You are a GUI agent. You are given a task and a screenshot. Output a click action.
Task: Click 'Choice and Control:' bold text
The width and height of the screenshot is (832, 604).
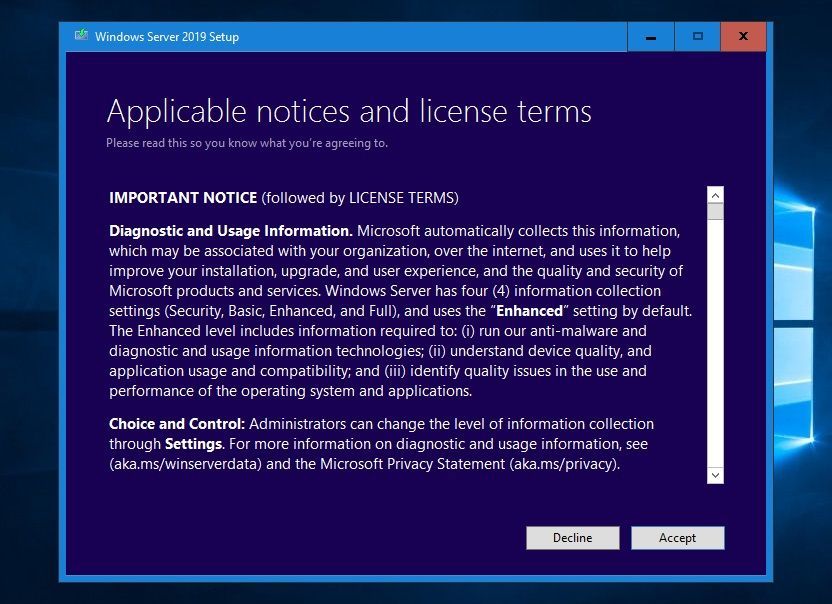[177, 424]
